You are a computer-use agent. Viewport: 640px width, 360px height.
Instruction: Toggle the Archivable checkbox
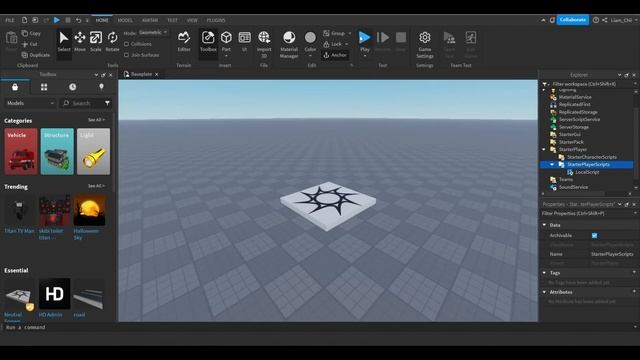click(594, 236)
